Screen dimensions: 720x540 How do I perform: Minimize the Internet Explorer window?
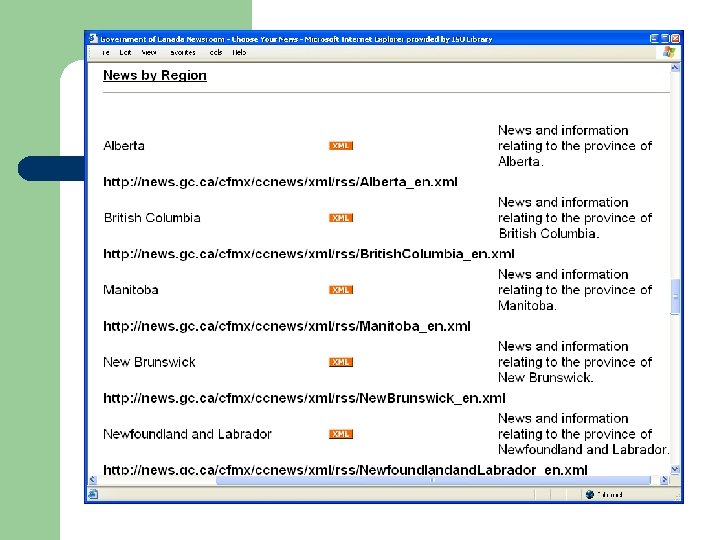(x=654, y=39)
